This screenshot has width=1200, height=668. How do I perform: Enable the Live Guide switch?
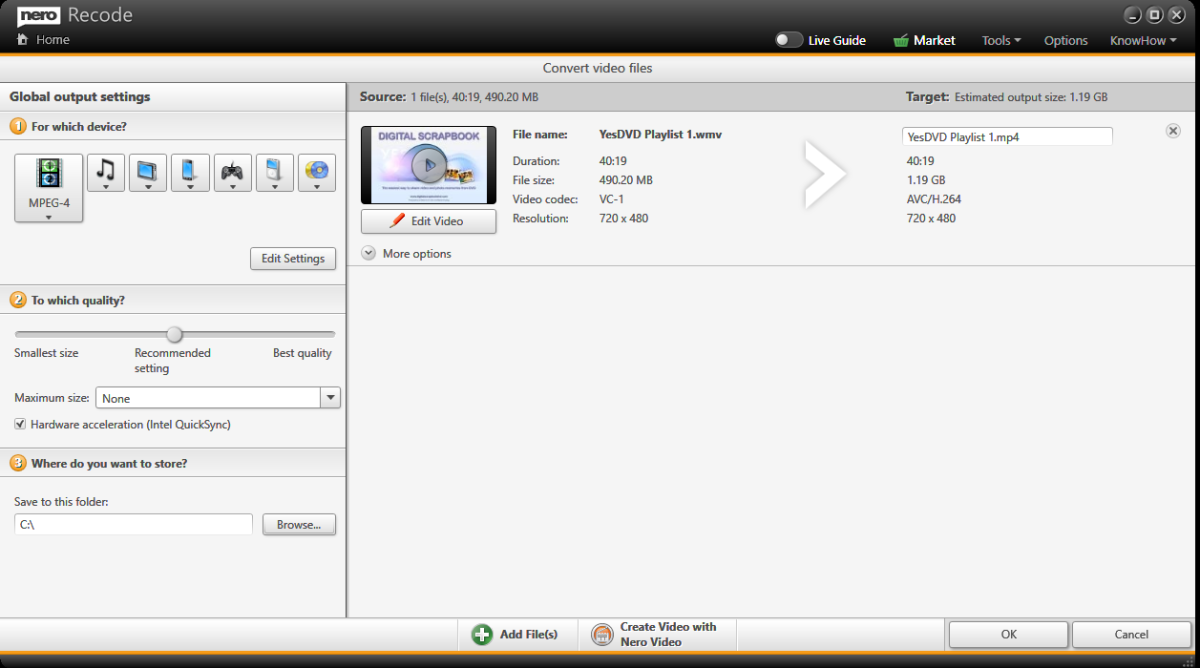point(789,39)
